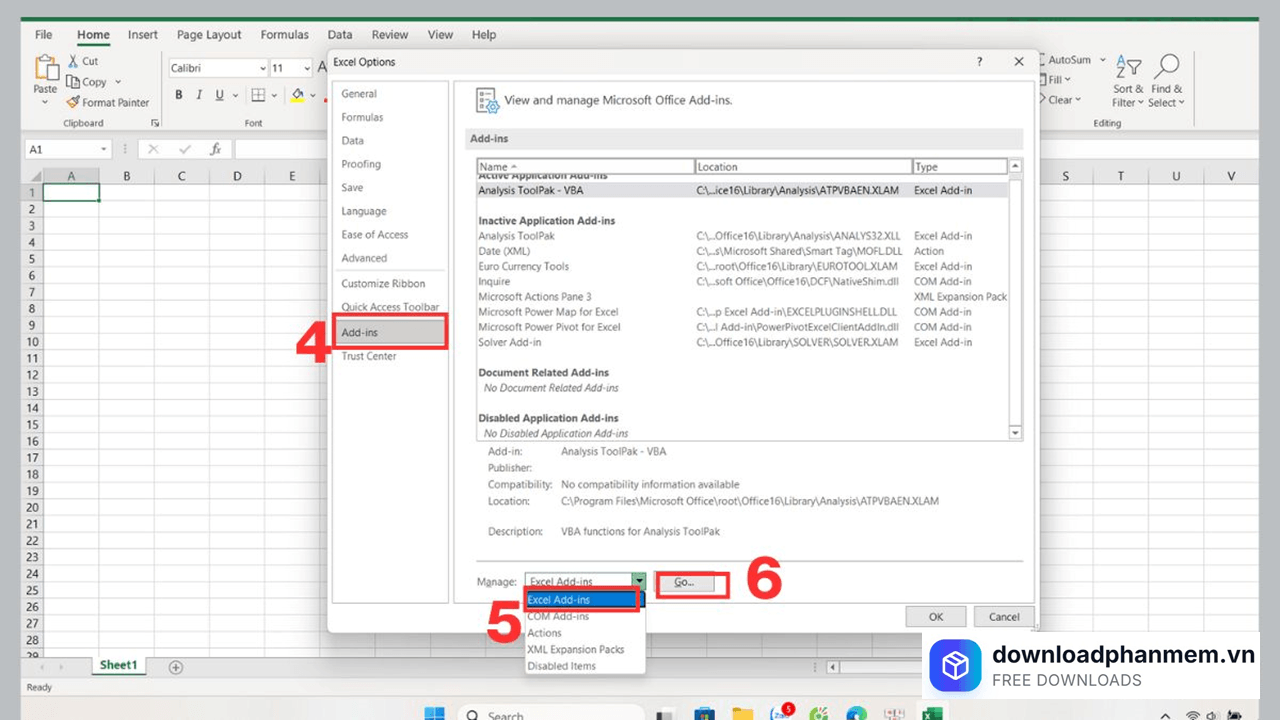1280x720 pixels.
Task: Toggle Underline formatting
Action: (x=220, y=95)
